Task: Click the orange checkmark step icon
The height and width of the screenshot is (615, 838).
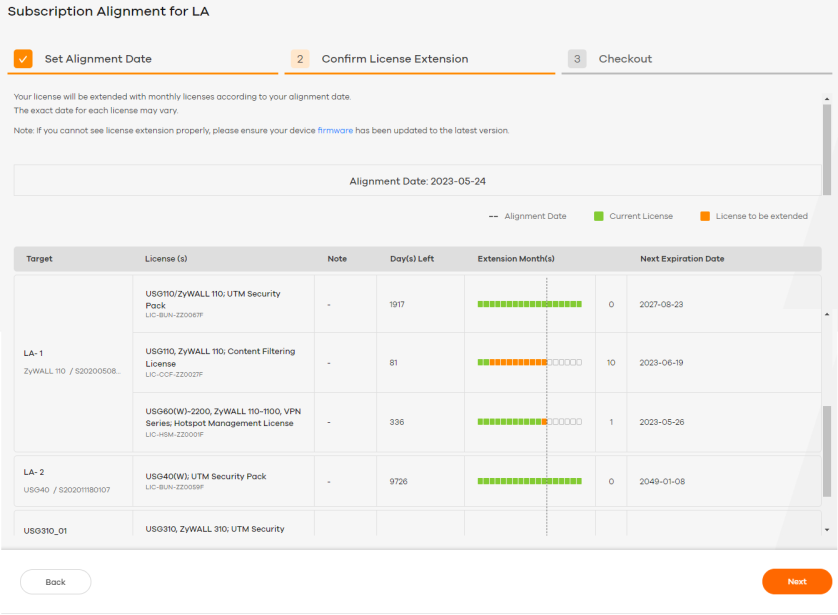Action: pyautogui.click(x=23, y=59)
